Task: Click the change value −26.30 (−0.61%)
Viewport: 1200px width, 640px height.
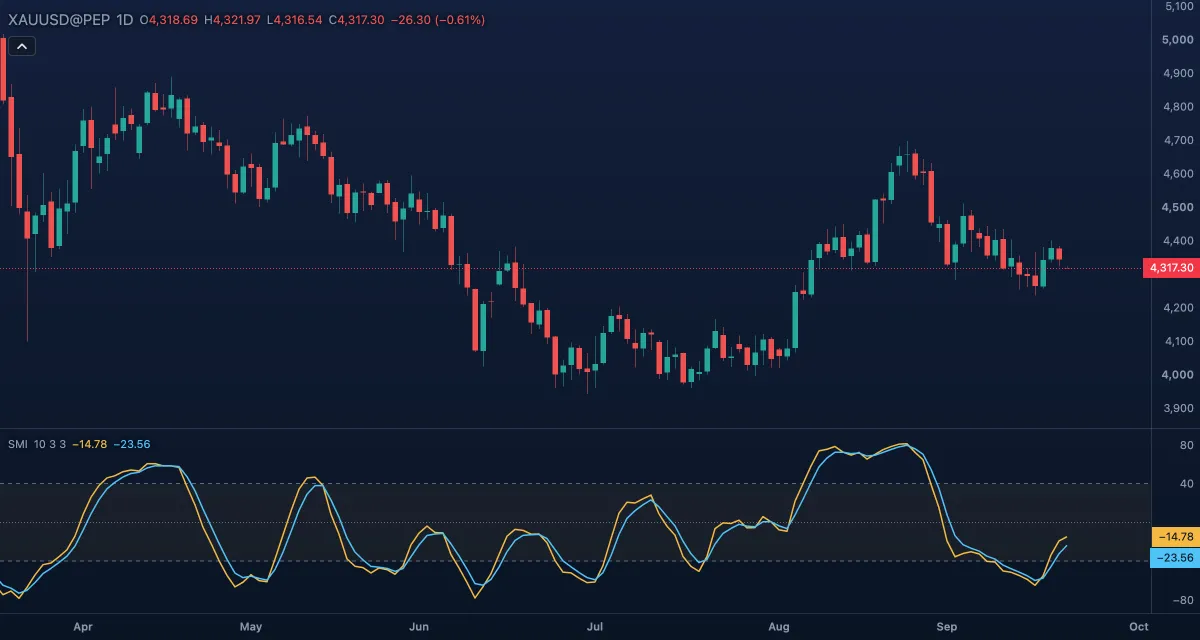Action: click(438, 20)
